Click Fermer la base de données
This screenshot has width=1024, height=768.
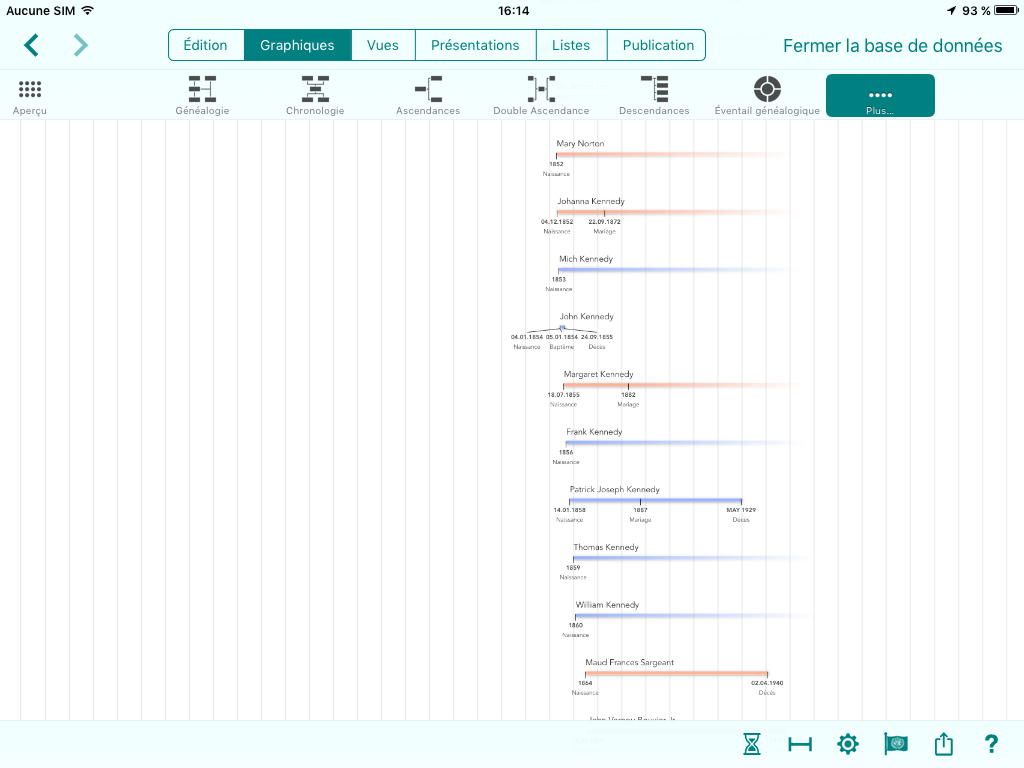[893, 46]
